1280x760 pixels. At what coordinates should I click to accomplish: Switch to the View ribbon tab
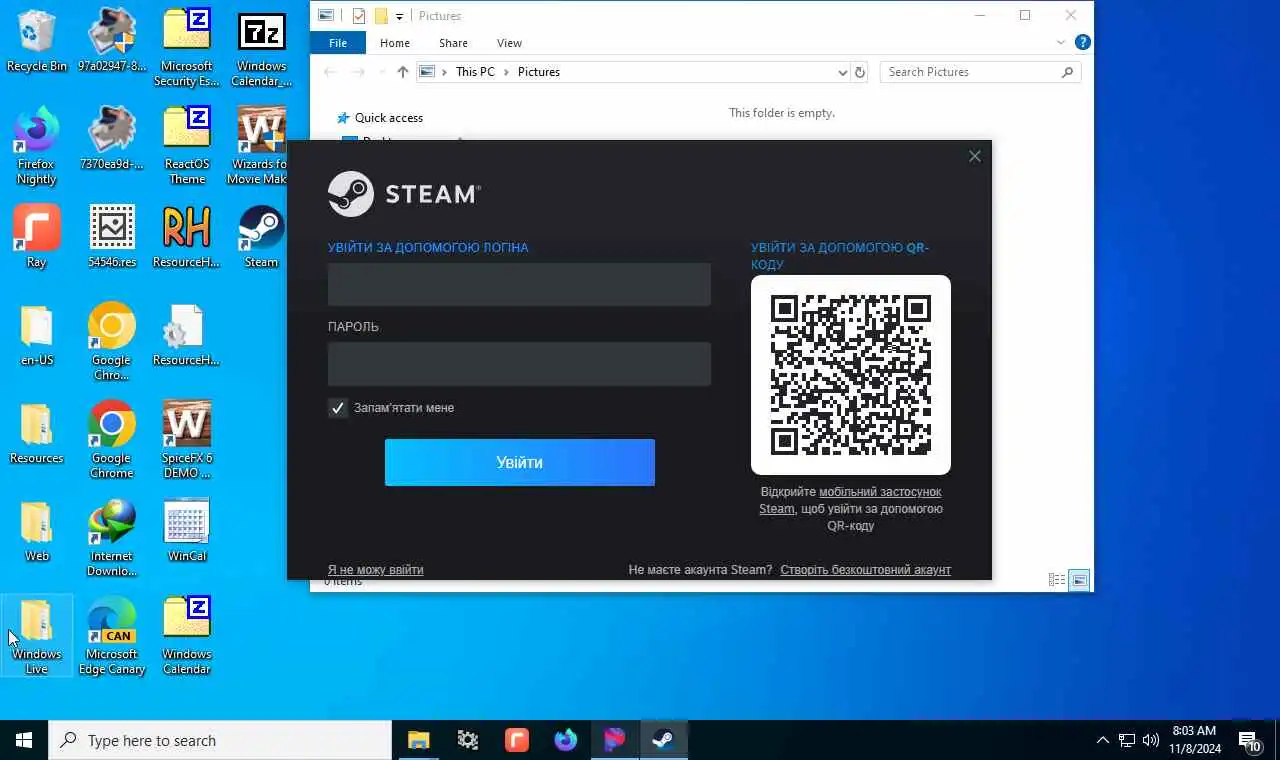tap(509, 43)
